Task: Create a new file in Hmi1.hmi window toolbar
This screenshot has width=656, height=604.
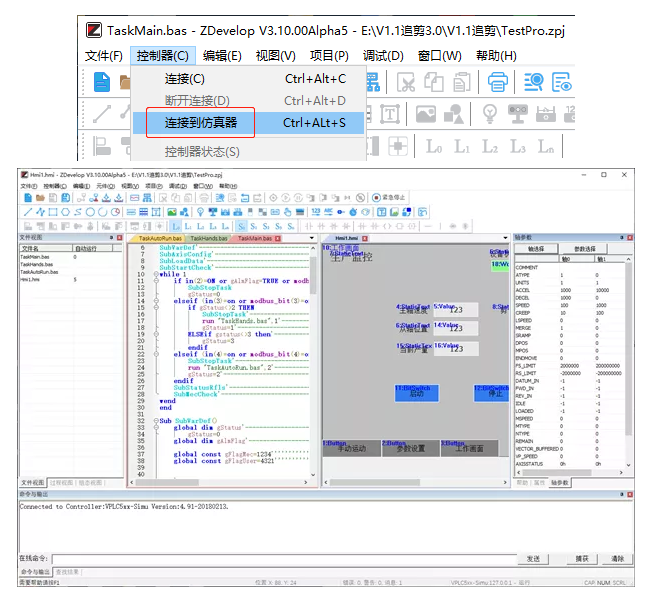Action: pyautogui.click(x=28, y=198)
